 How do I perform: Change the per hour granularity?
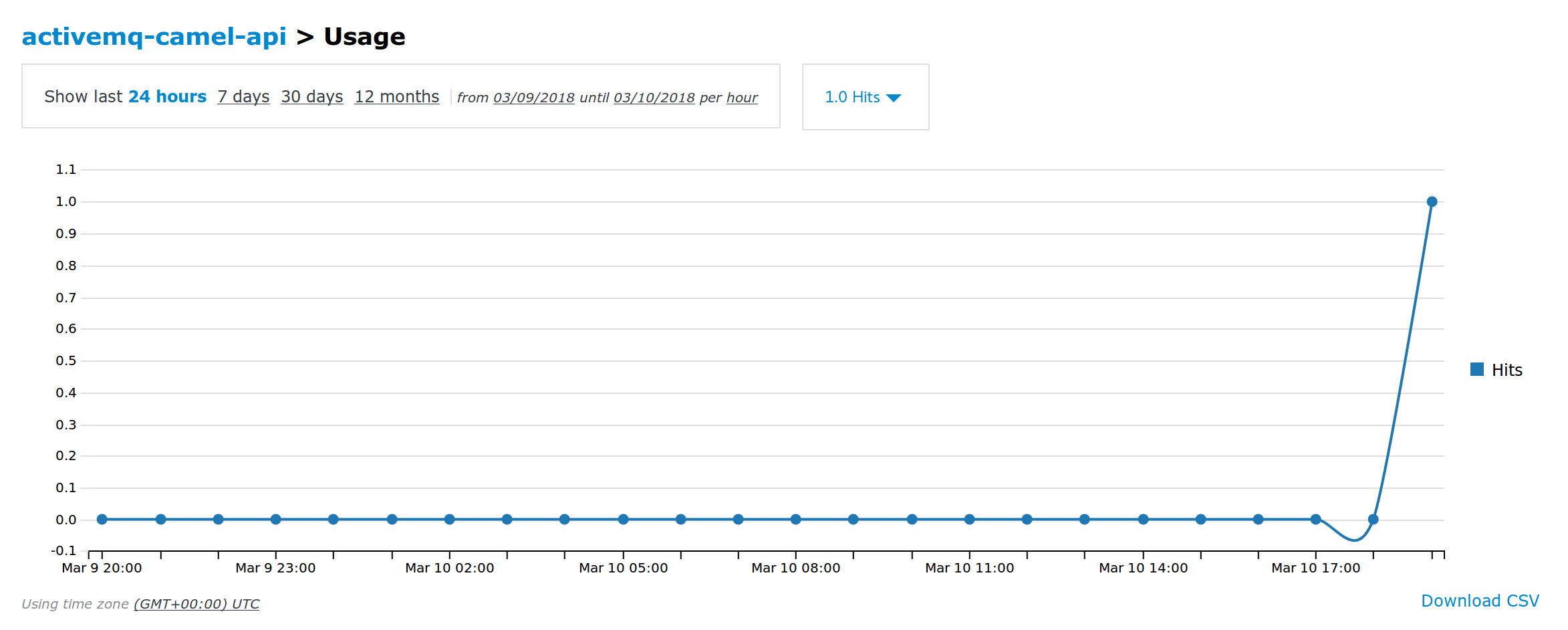click(x=742, y=98)
